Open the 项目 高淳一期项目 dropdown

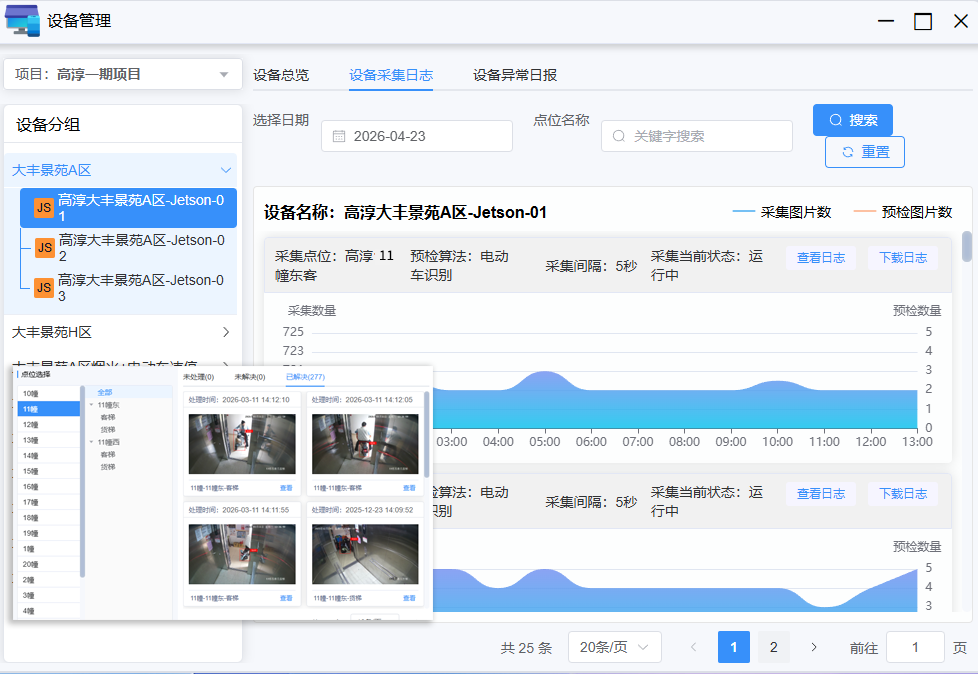(123, 74)
